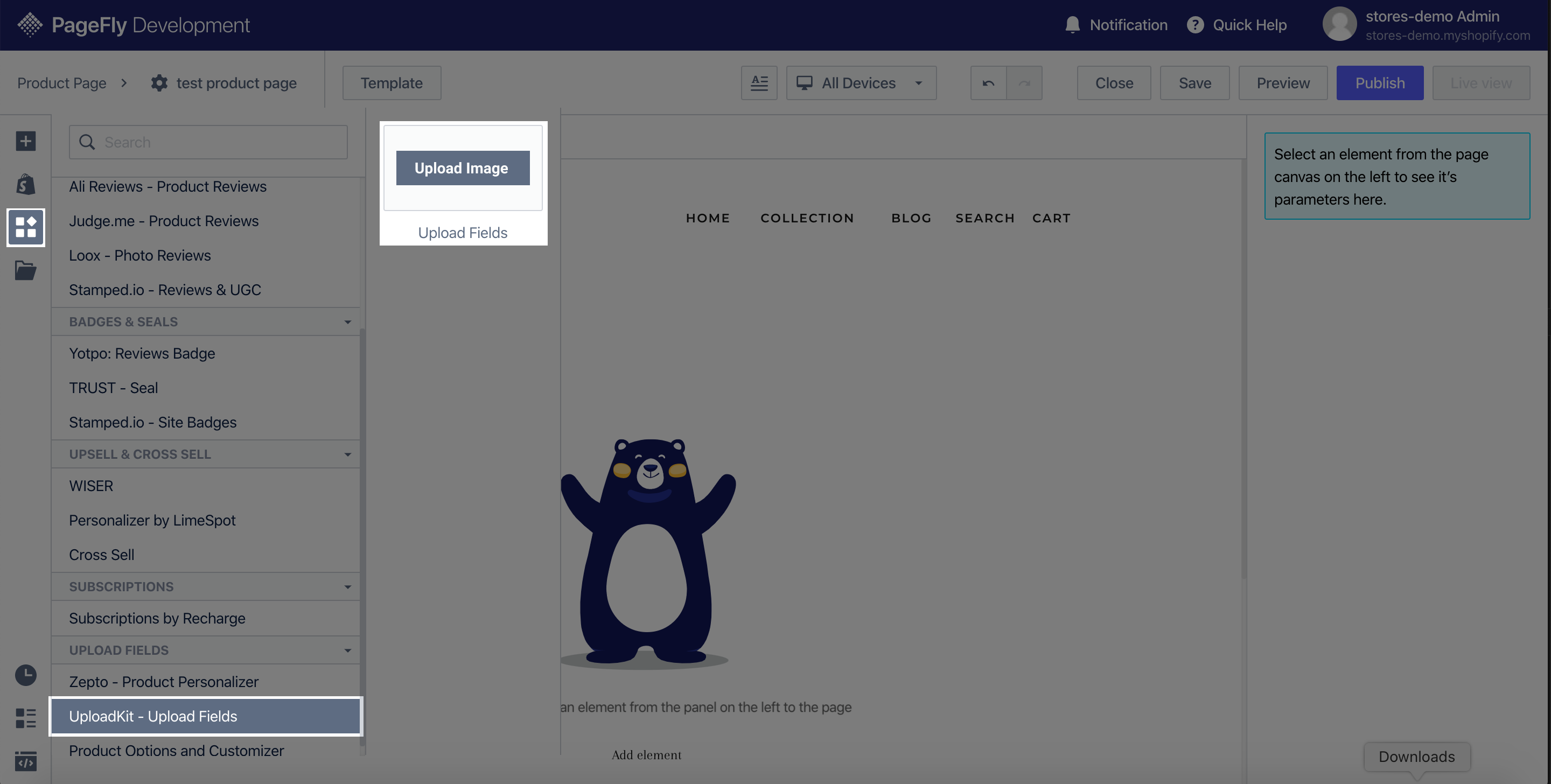The image size is (1551, 784).
Task: Click the redo arrow
Action: [x=1024, y=82]
